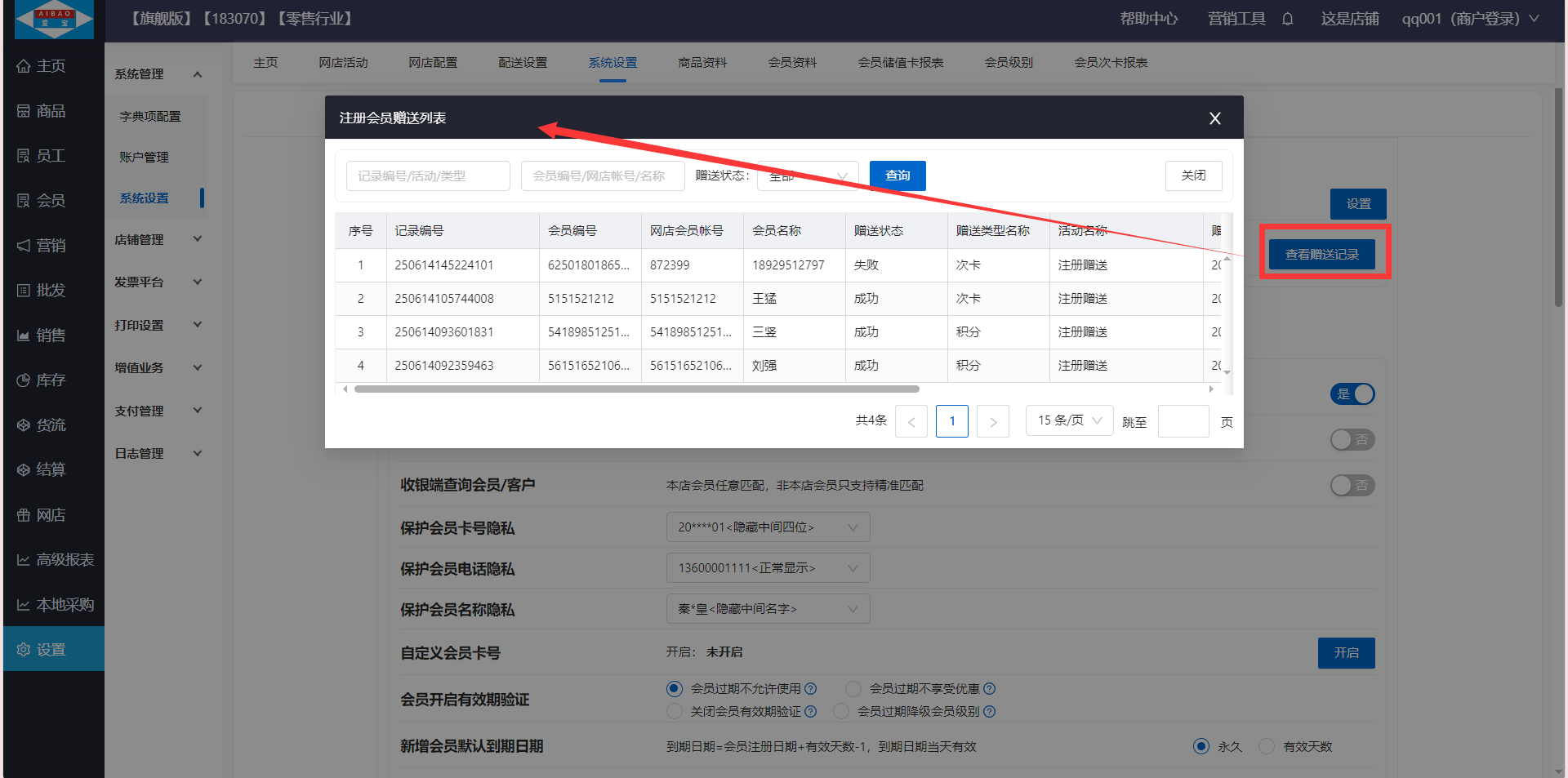Select the 有效天数 radio option
Image resolution: width=1568 pixels, height=778 pixels.
click(x=1267, y=746)
